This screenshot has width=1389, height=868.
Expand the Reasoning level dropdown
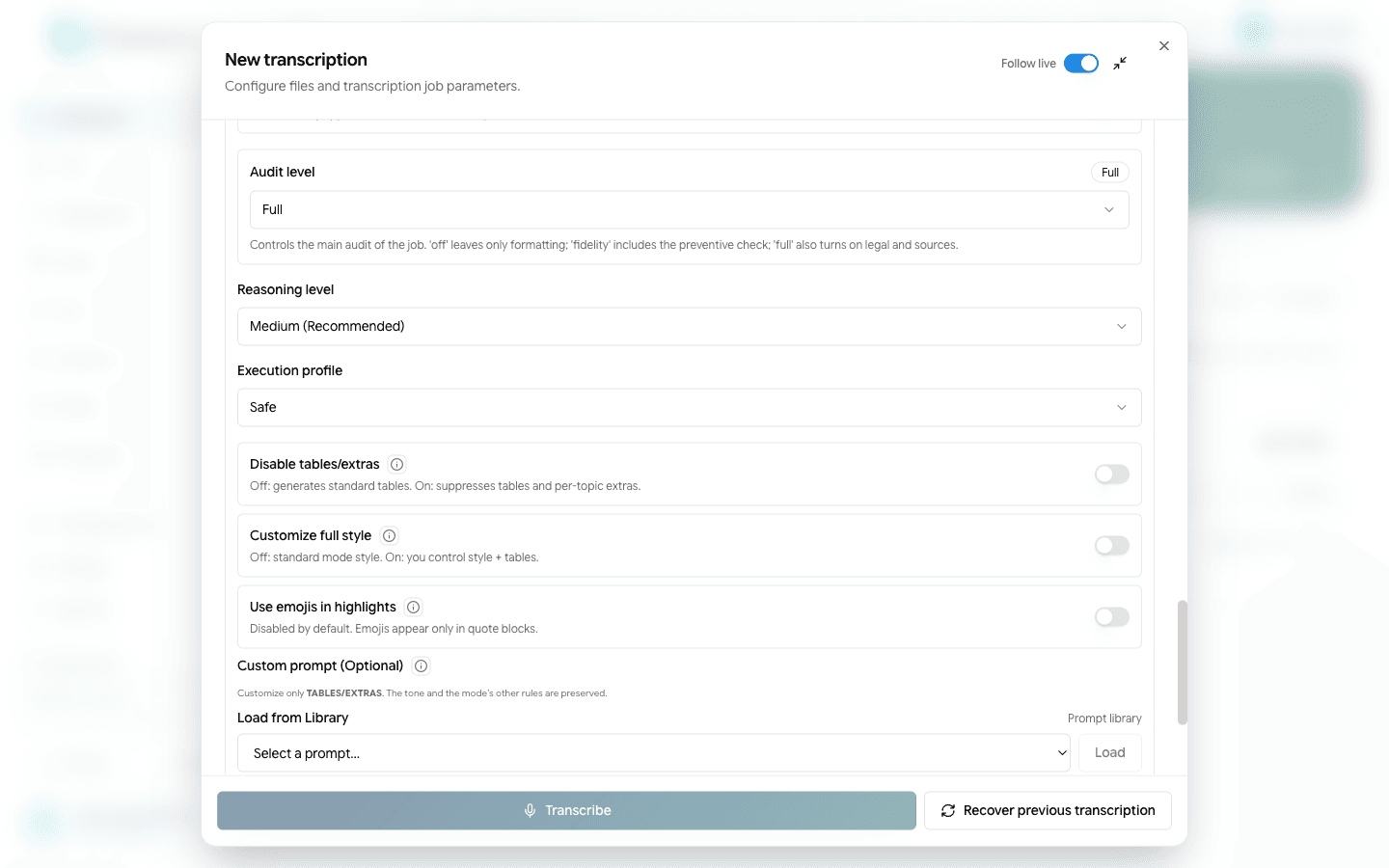coord(689,326)
